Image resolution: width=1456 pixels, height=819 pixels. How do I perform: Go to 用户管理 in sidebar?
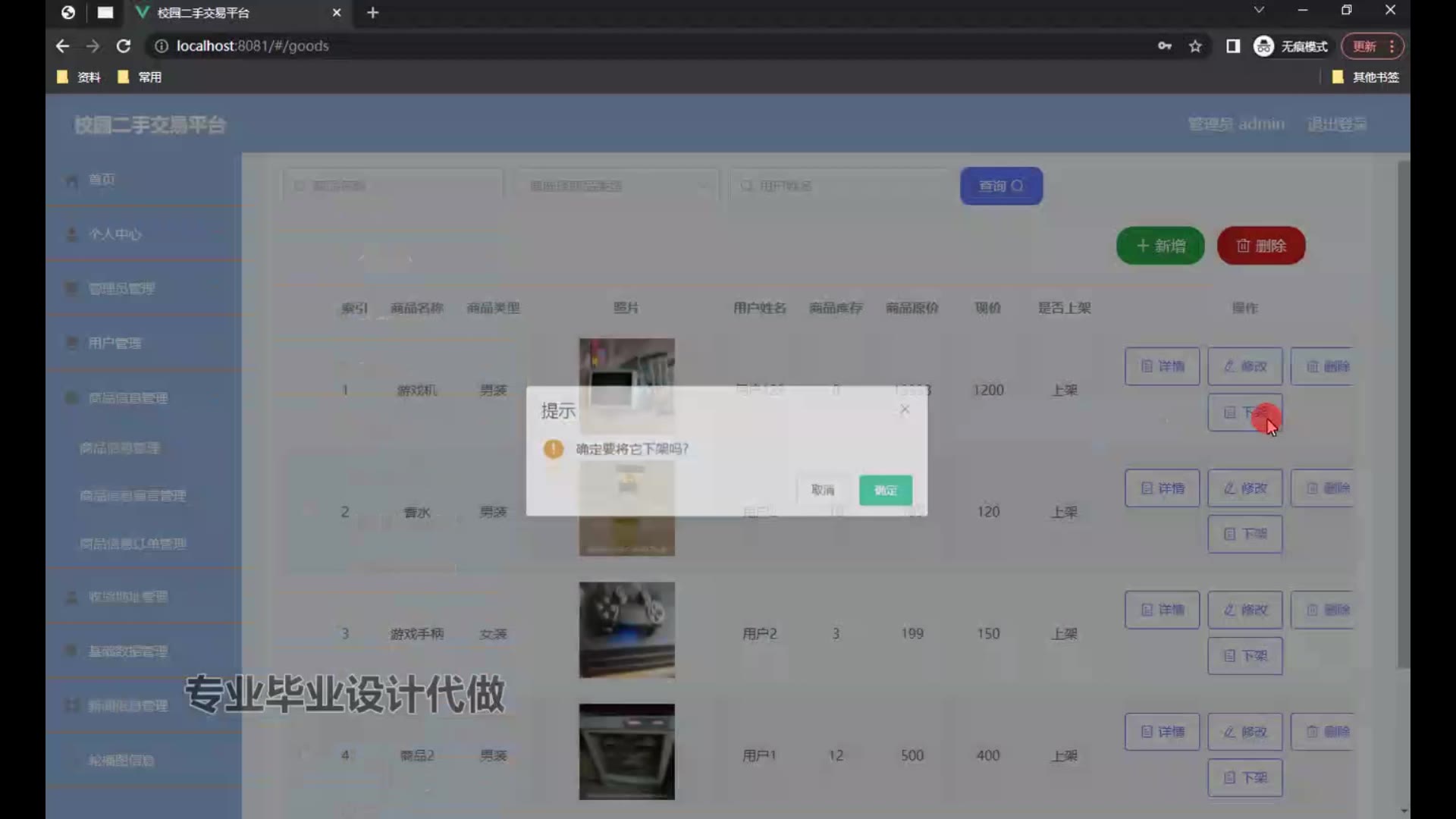click(115, 343)
